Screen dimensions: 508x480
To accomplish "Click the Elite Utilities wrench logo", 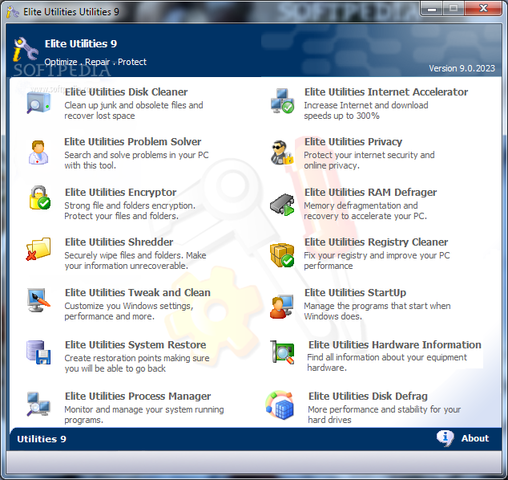I will [x=25, y=50].
